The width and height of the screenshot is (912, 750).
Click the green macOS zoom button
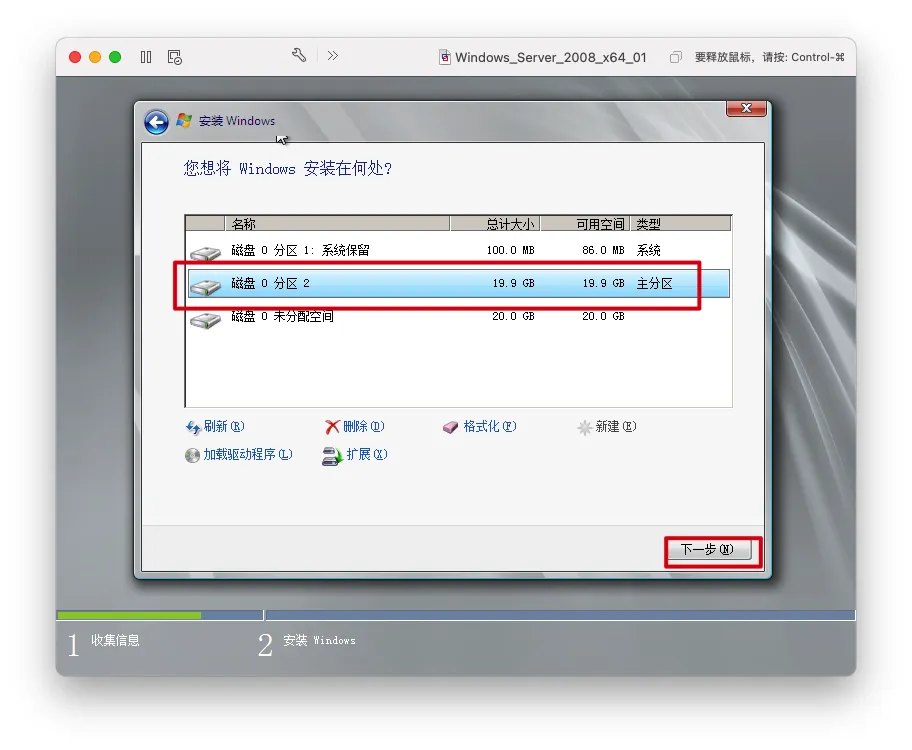click(115, 57)
